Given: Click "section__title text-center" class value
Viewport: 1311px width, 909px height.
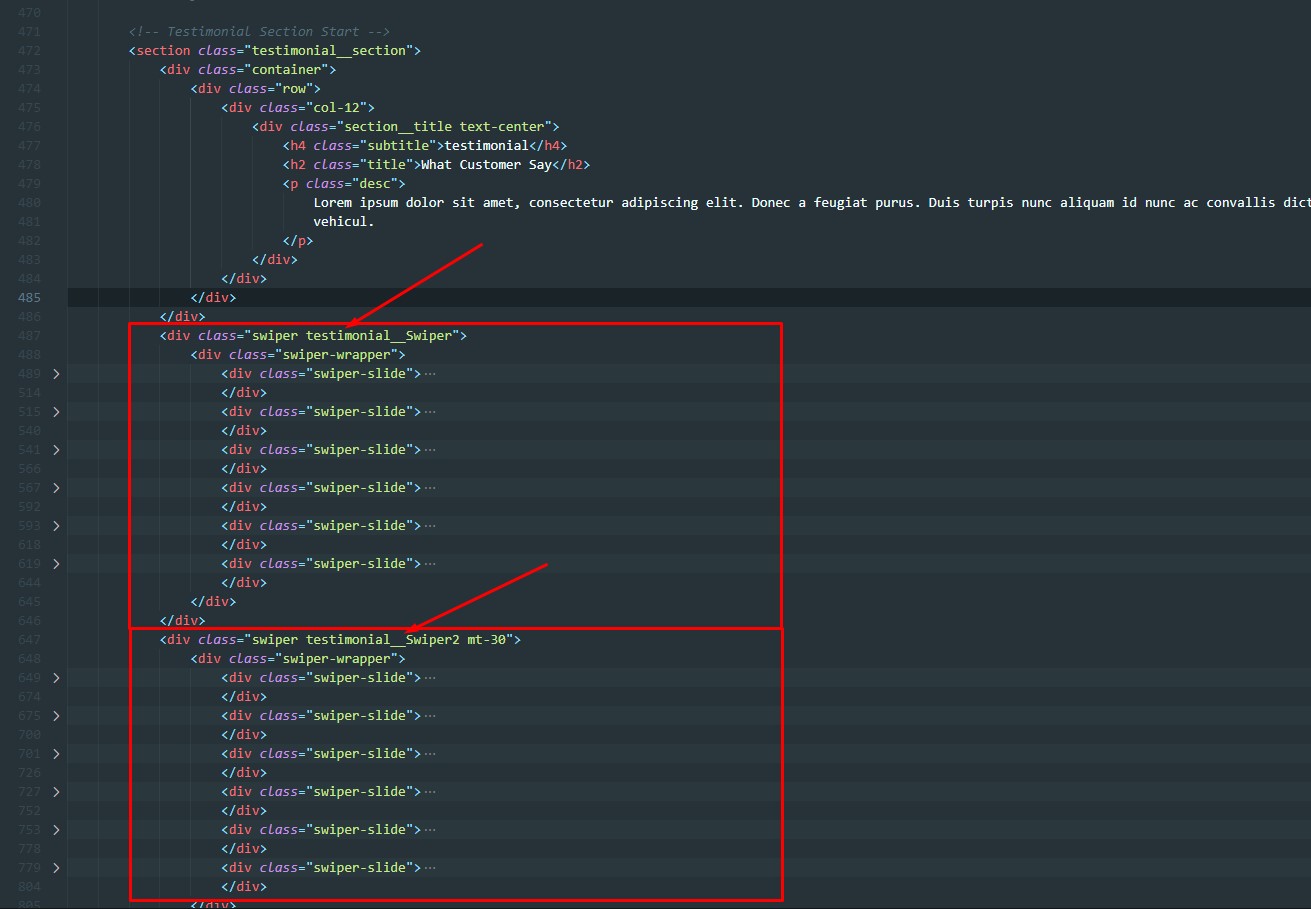Looking at the screenshot, I should [x=445, y=127].
